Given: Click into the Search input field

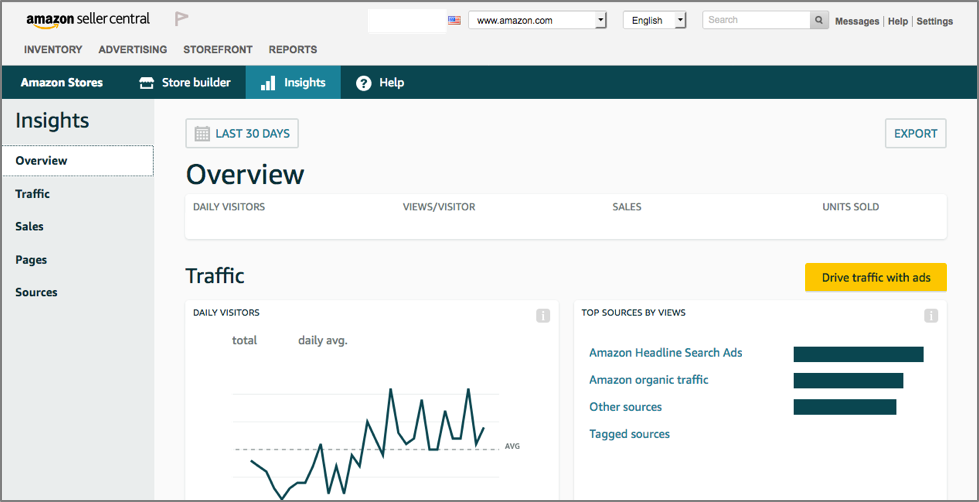Looking at the screenshot, I should (x=755, y=20).
